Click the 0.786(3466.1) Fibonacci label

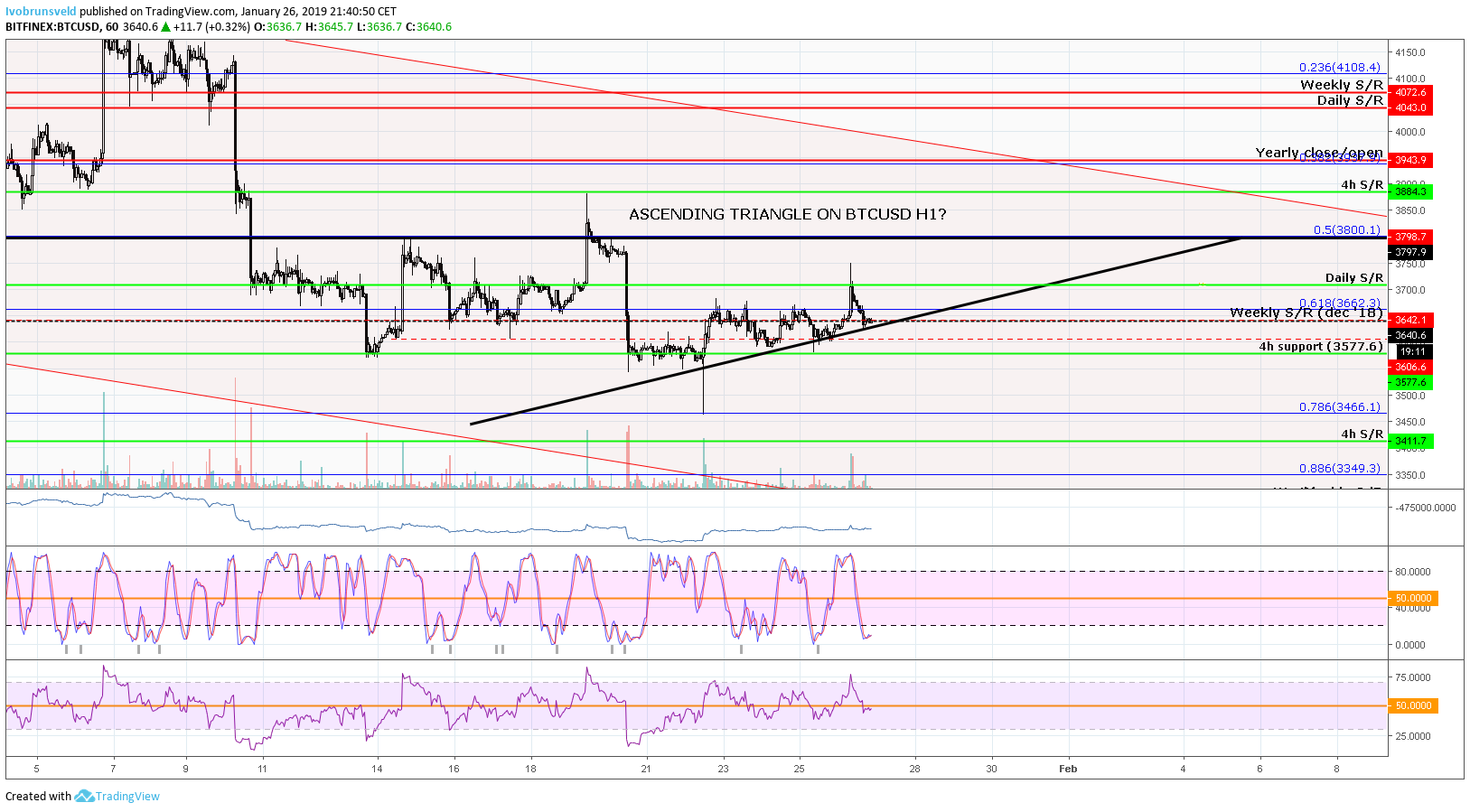coord(1340,407)
